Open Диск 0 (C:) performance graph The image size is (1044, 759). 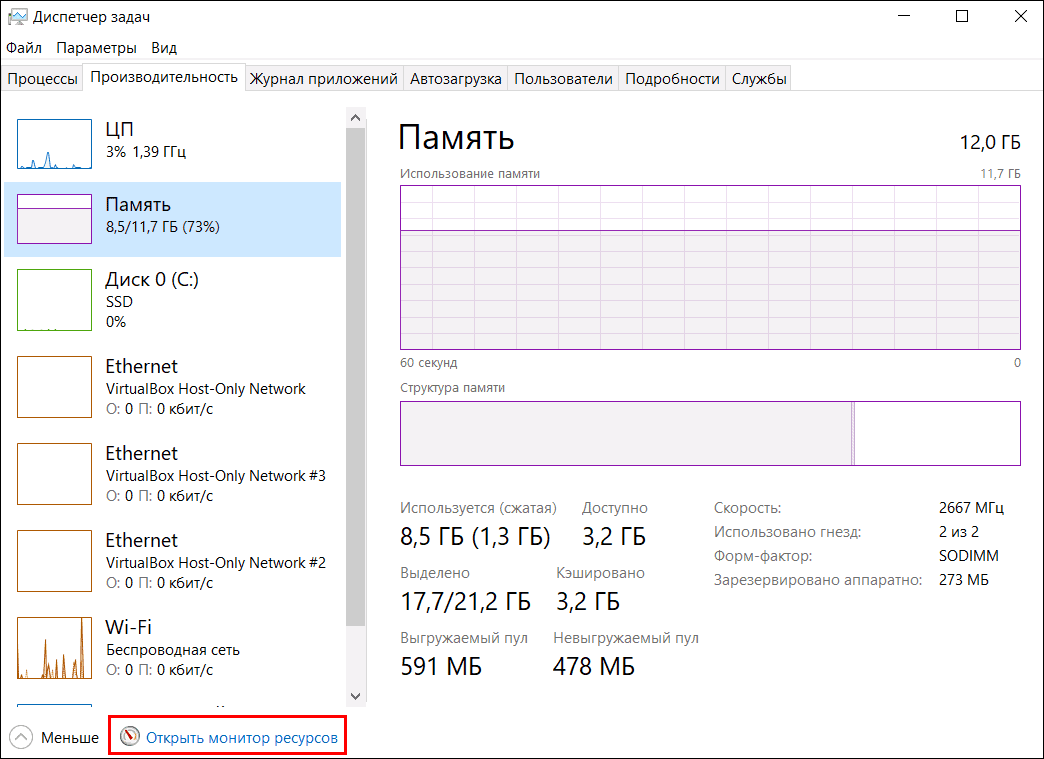coord(54,299)
